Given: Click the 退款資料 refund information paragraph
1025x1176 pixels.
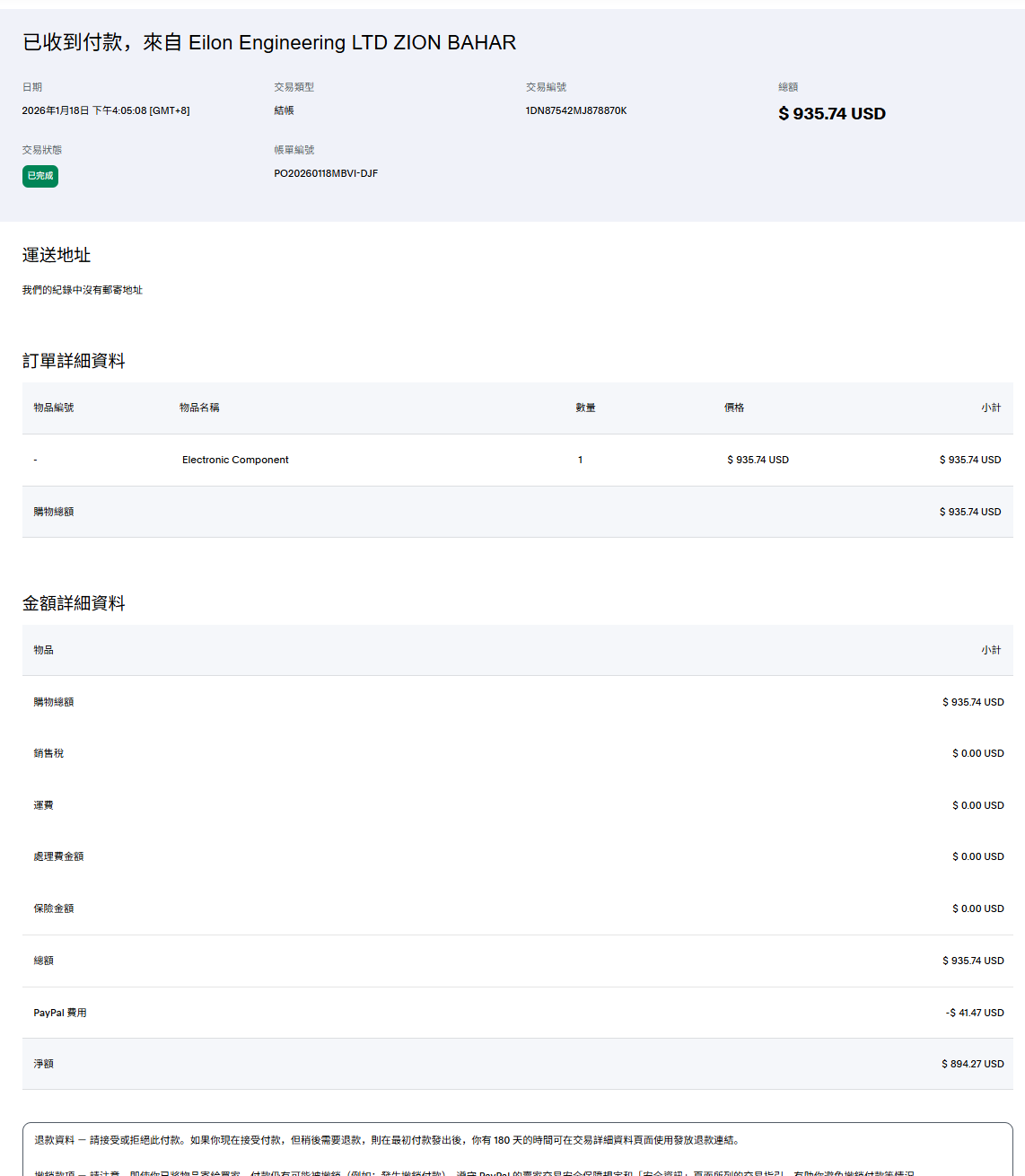Looking at the screenshot, I should point(386,1140).
